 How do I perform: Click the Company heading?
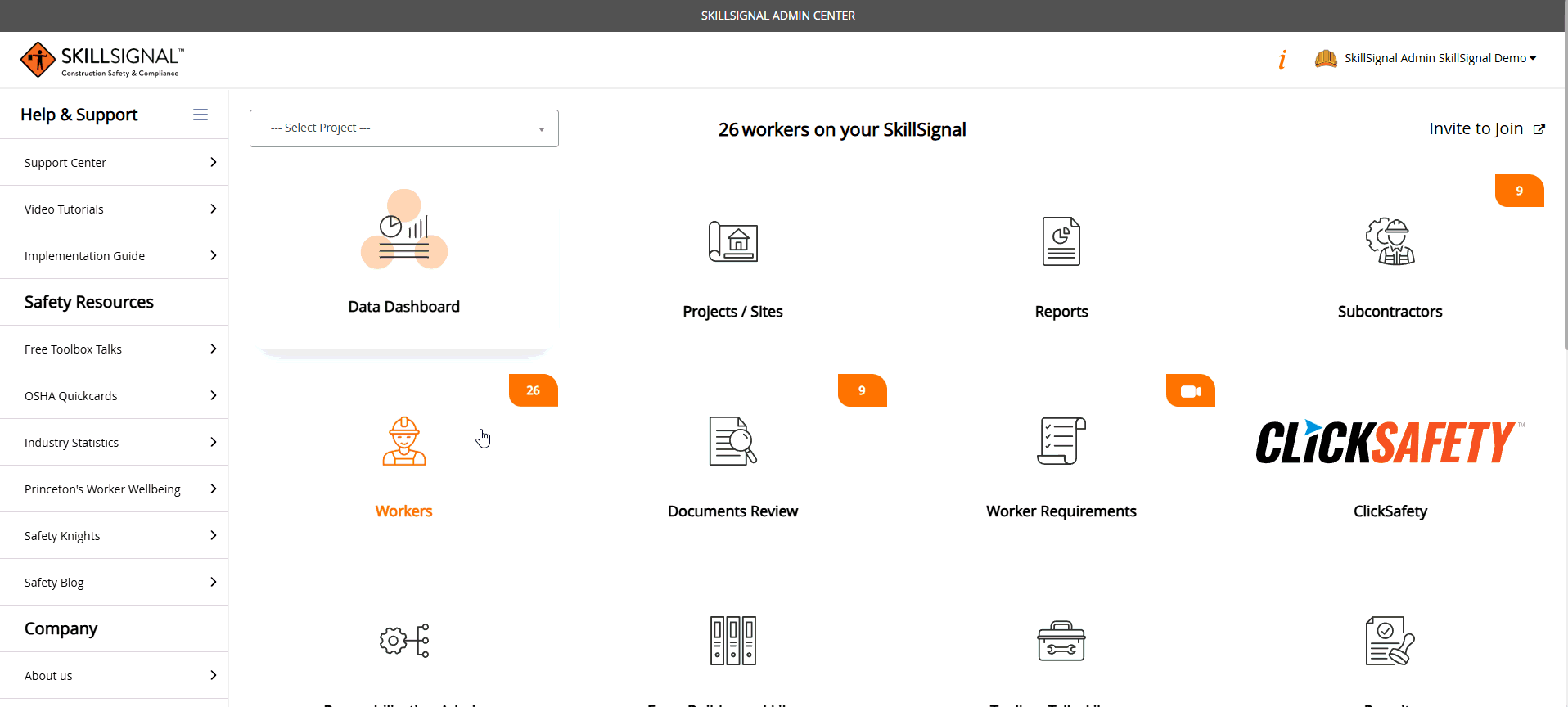(x=61, y=628)
